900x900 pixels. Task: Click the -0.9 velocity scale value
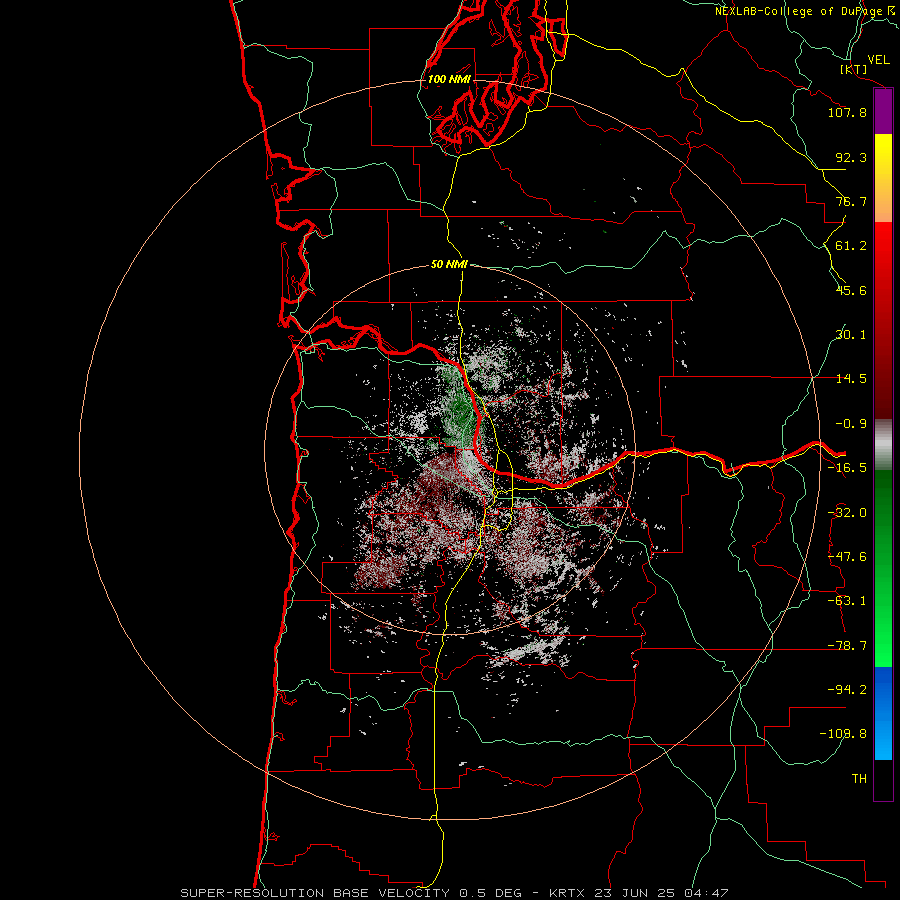coord(851,424)
